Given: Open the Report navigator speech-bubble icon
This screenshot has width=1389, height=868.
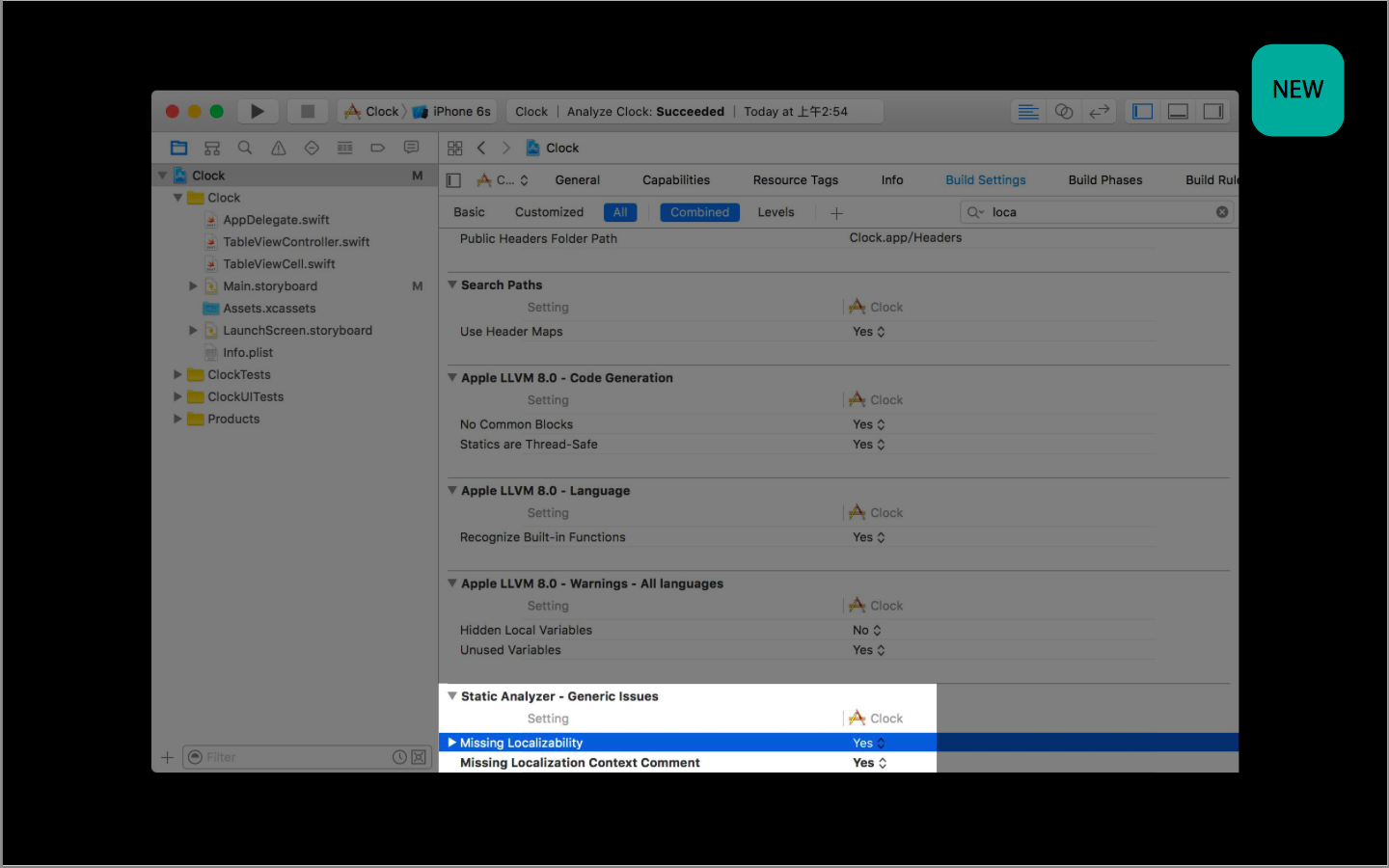Looking at the screenshot, I should (x=412, y=148).
